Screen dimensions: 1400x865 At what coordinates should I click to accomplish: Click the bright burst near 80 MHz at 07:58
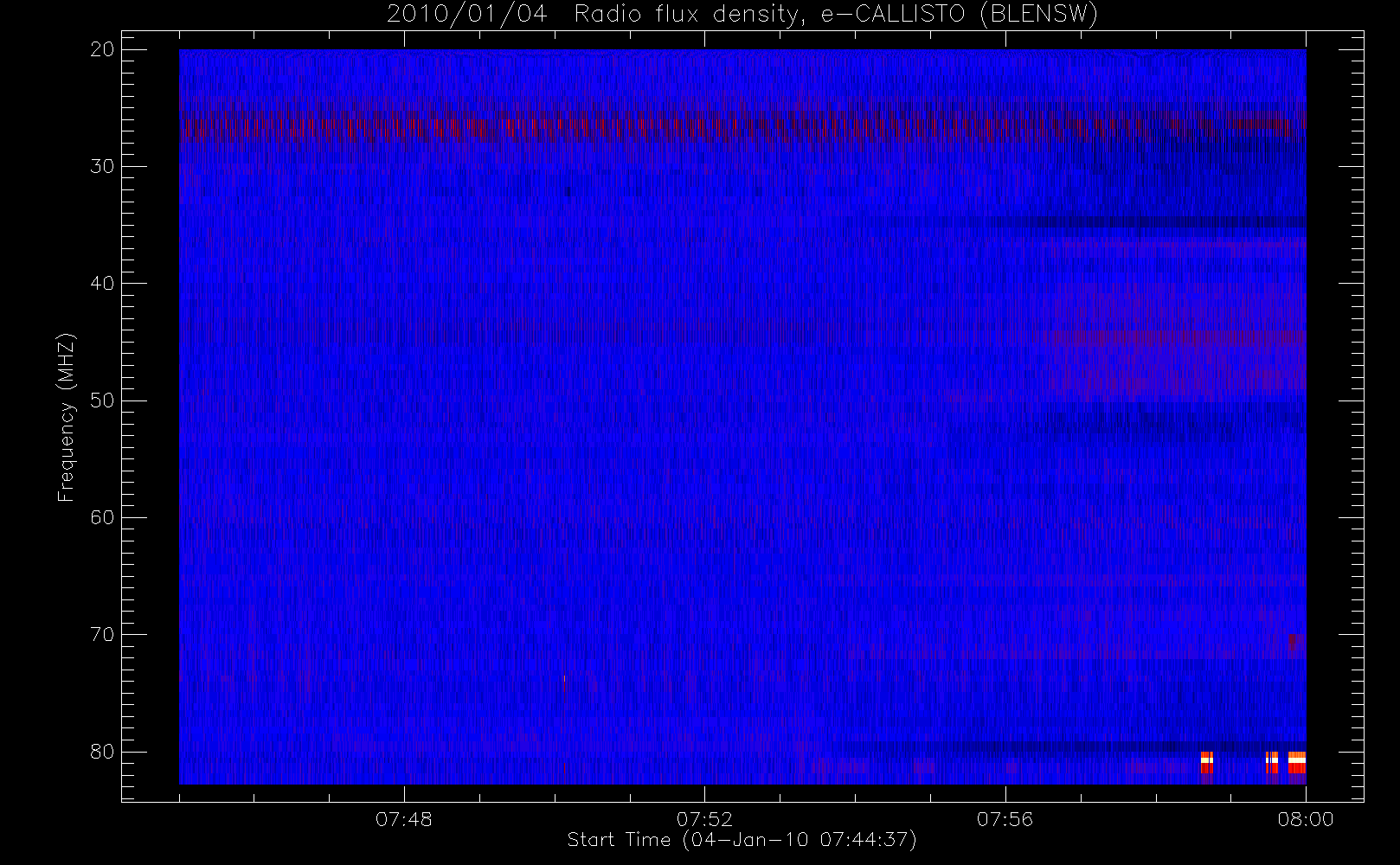(x=1206, y=763)
